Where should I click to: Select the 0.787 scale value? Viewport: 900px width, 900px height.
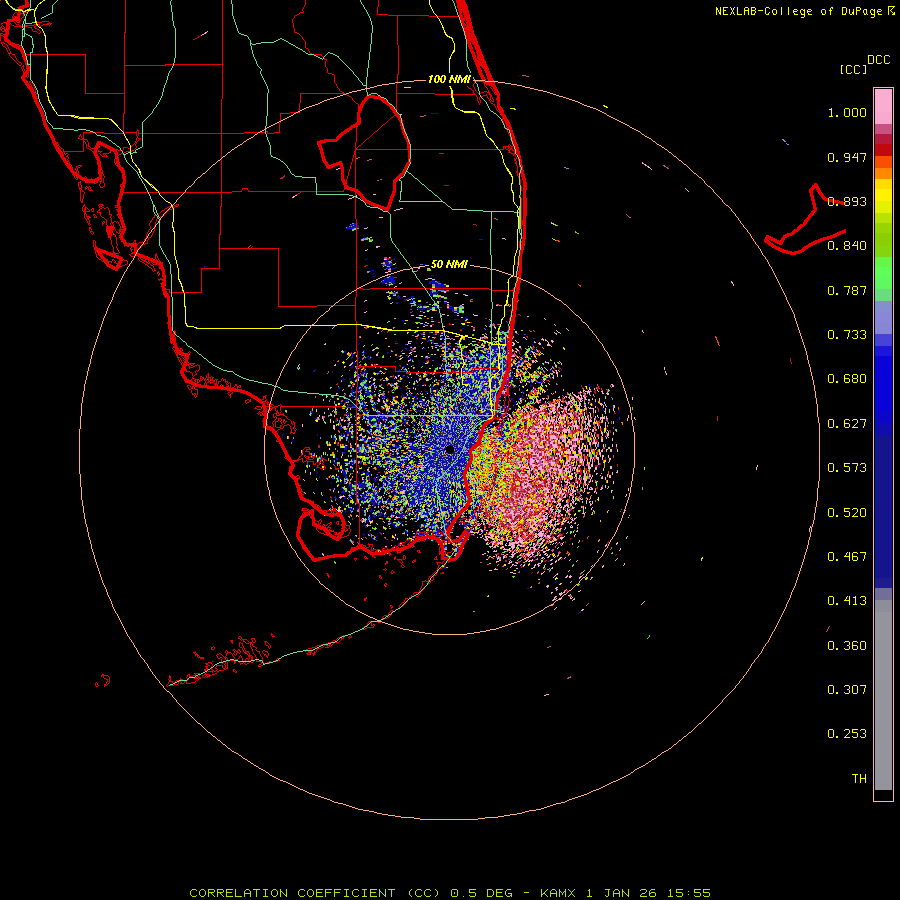(x=847, y=290)
